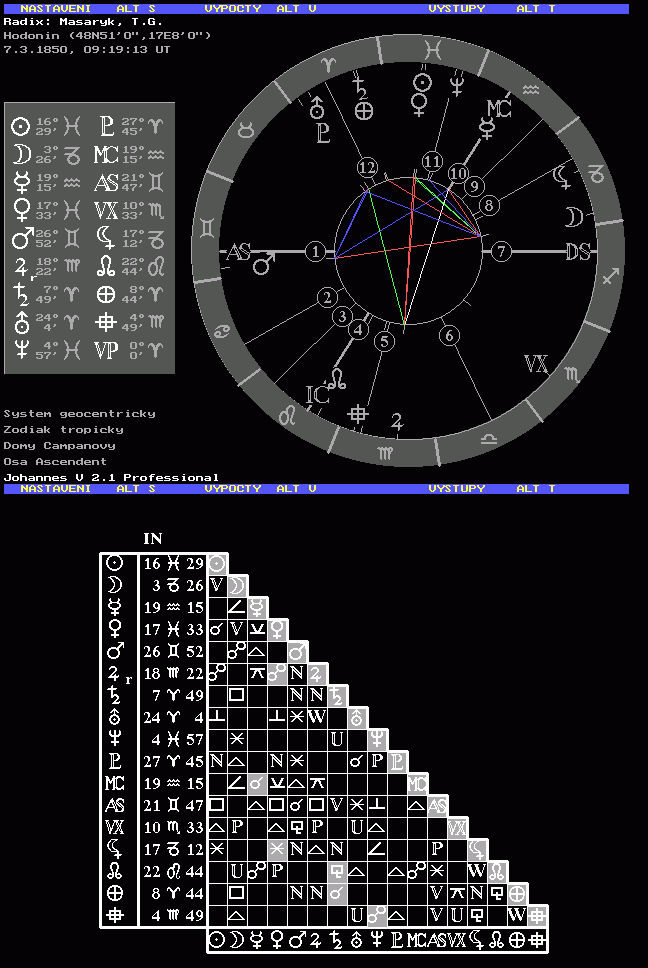Click the Radix: Masaryk, T.G. title
Image resolution: width=648 pixels, height=968 pixels.
click(x=83, y=21)
